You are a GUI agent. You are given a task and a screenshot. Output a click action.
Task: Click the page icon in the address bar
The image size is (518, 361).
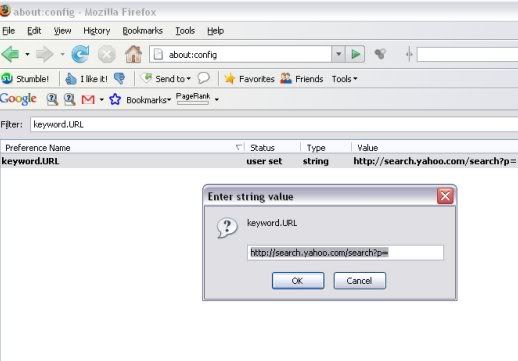pos(159,54)
